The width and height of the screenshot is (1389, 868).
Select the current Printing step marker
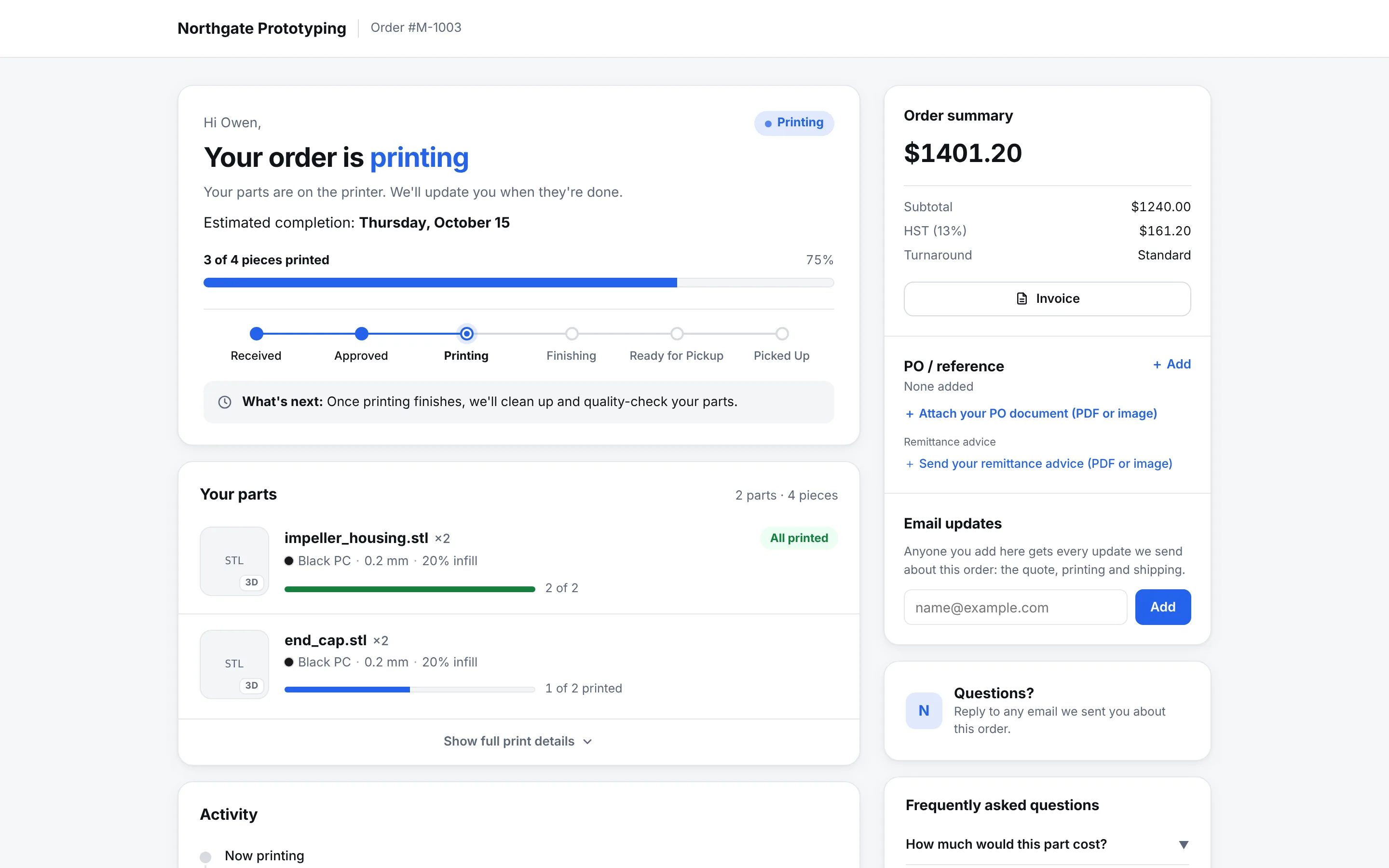pos(467,334)
